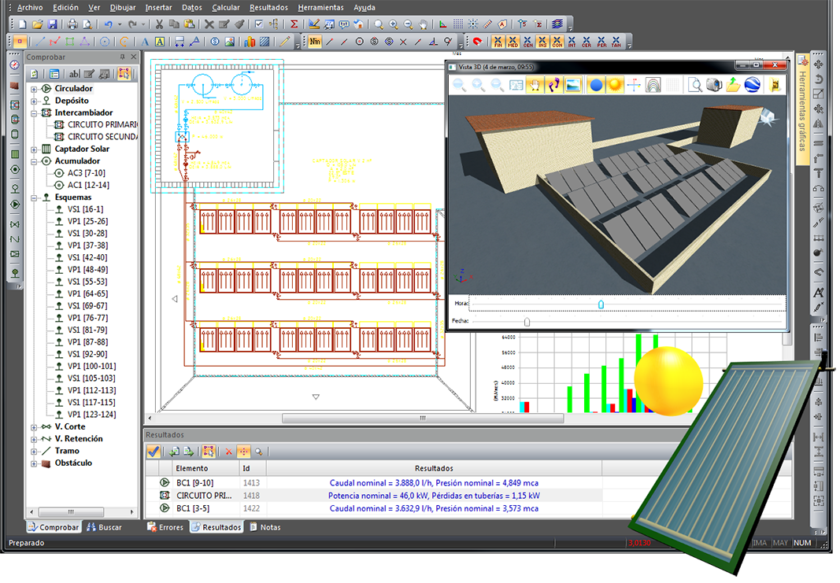Activate the walk-through tool in Vista 3D
Image resolution: width=840 pixels, height=583 pixels.
[553, 85]
